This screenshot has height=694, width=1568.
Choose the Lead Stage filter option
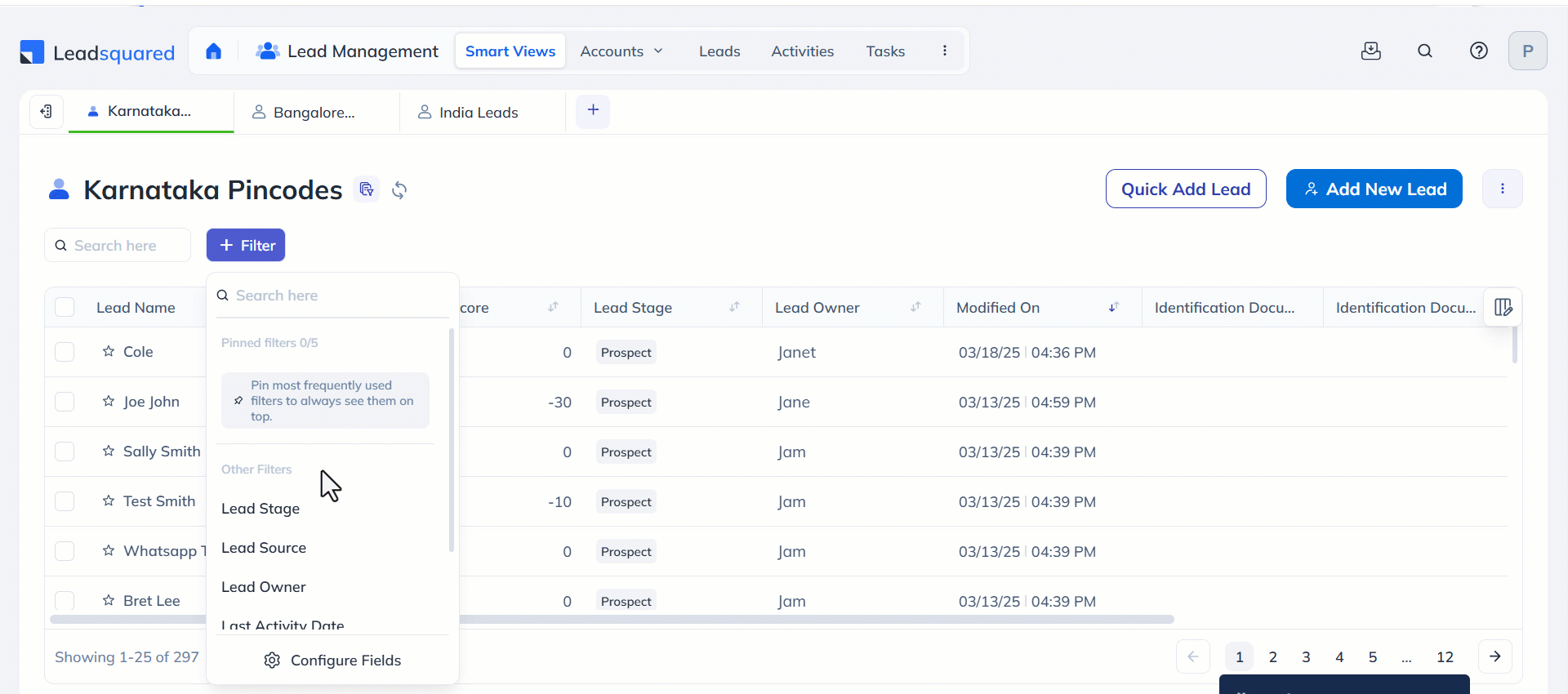pos(261,509)
